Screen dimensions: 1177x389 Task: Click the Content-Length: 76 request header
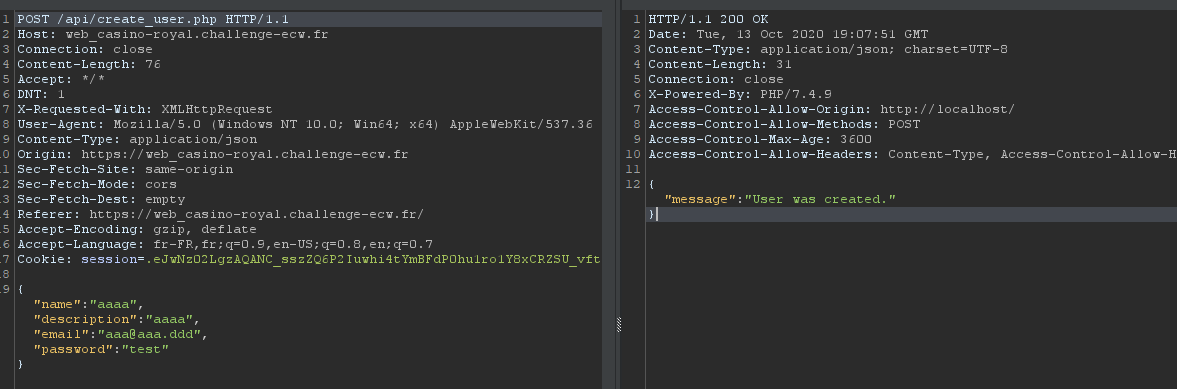[x=89, y=65]
